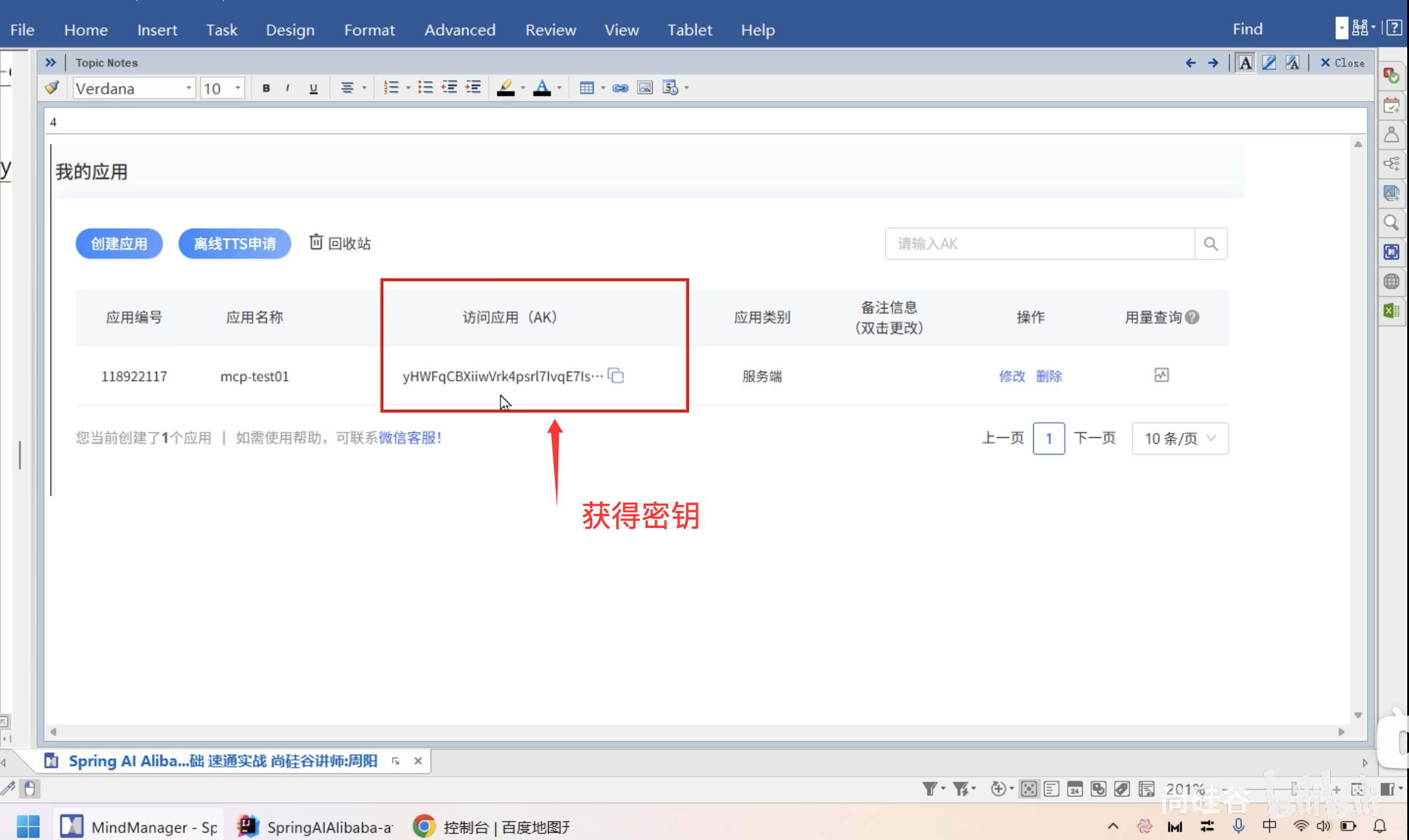Open the Verdana font dropdown

tap(189, 88)
